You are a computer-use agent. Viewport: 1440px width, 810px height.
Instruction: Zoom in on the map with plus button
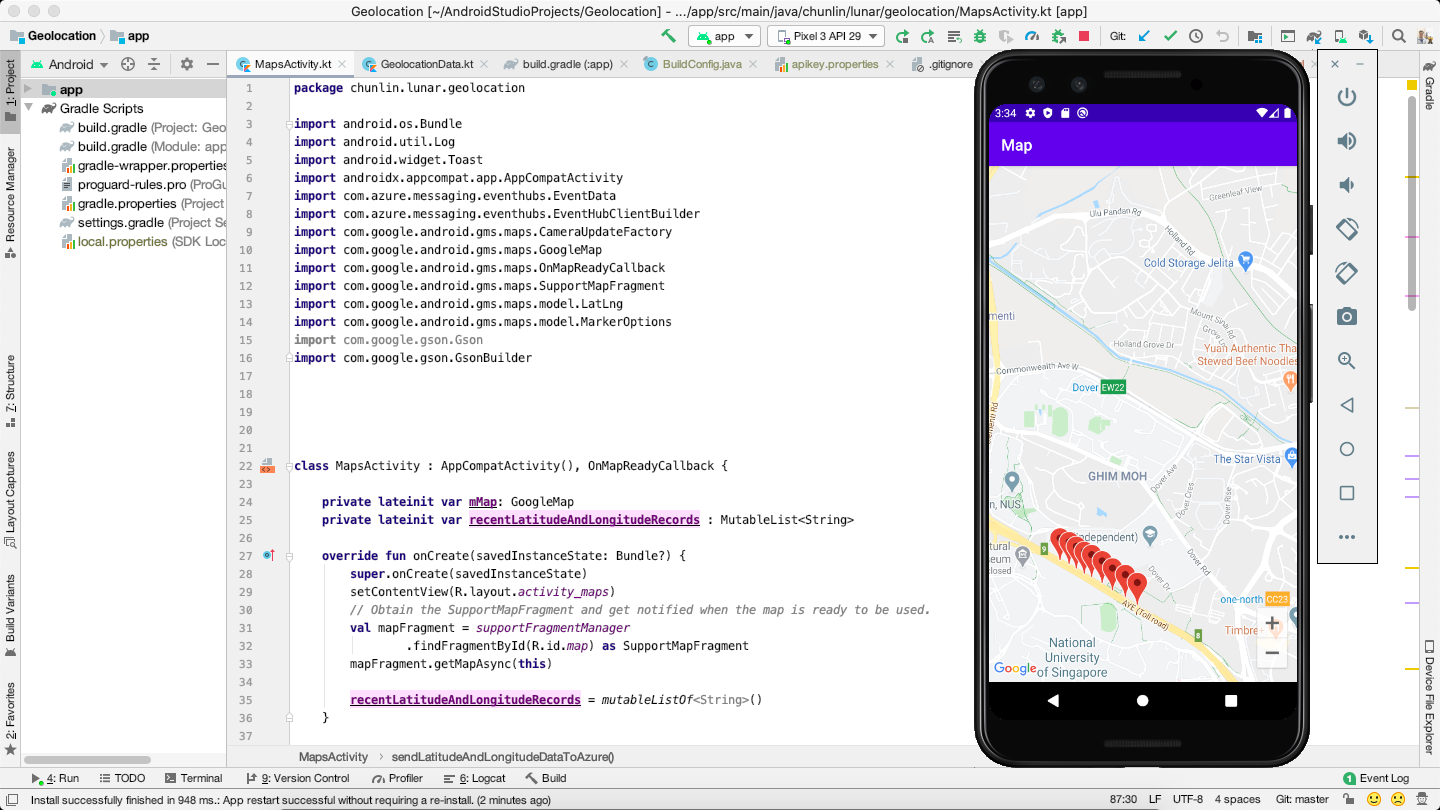(1271, 623)
